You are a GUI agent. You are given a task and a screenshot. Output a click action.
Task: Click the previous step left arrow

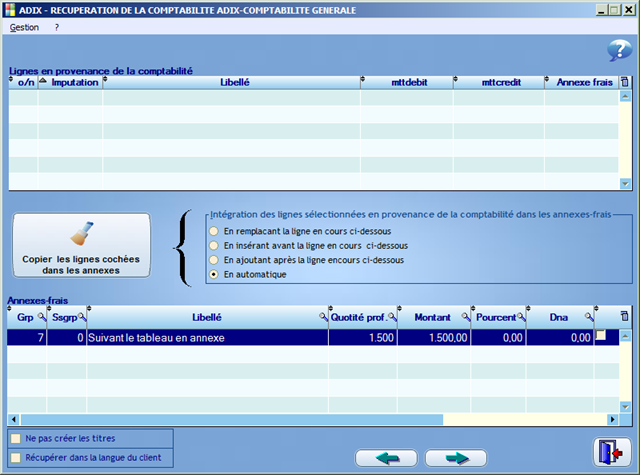coord(387,458)
